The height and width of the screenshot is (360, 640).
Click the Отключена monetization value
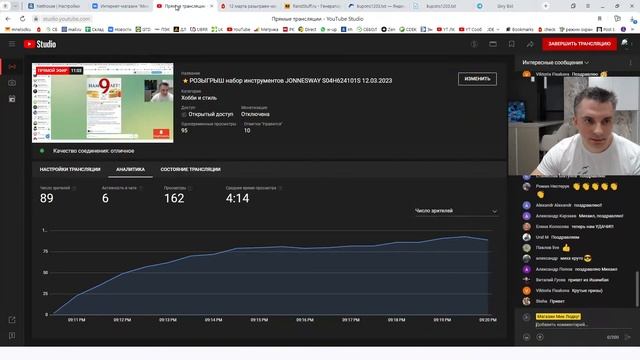coord(255,114)
